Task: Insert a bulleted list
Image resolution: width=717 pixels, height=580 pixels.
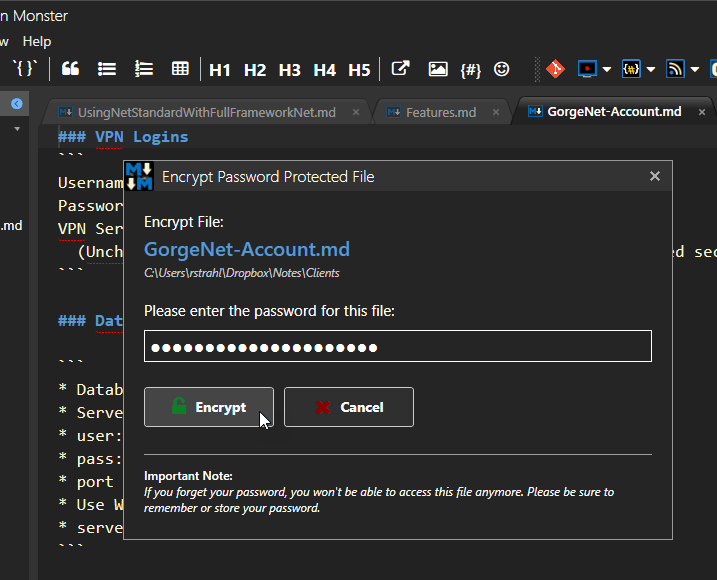Action: [107, 69]
